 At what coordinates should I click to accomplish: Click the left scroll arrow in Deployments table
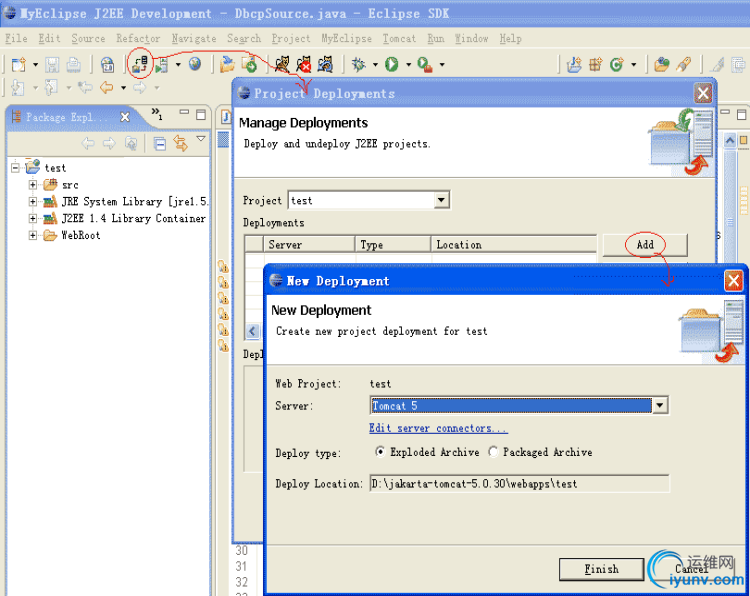click(252, 331)
